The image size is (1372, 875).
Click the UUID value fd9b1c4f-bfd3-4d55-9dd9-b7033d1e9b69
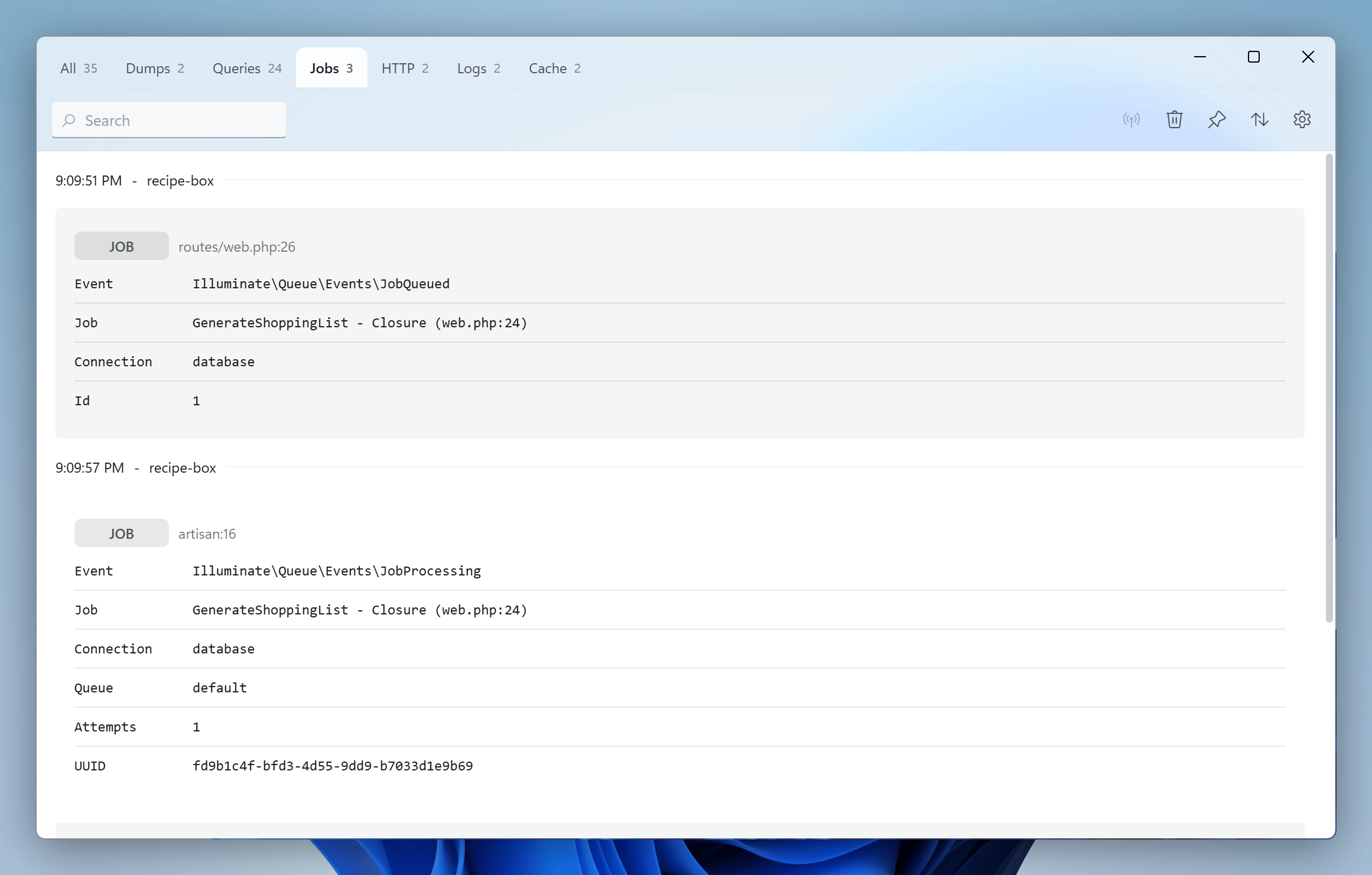click(x=333, y=766)
